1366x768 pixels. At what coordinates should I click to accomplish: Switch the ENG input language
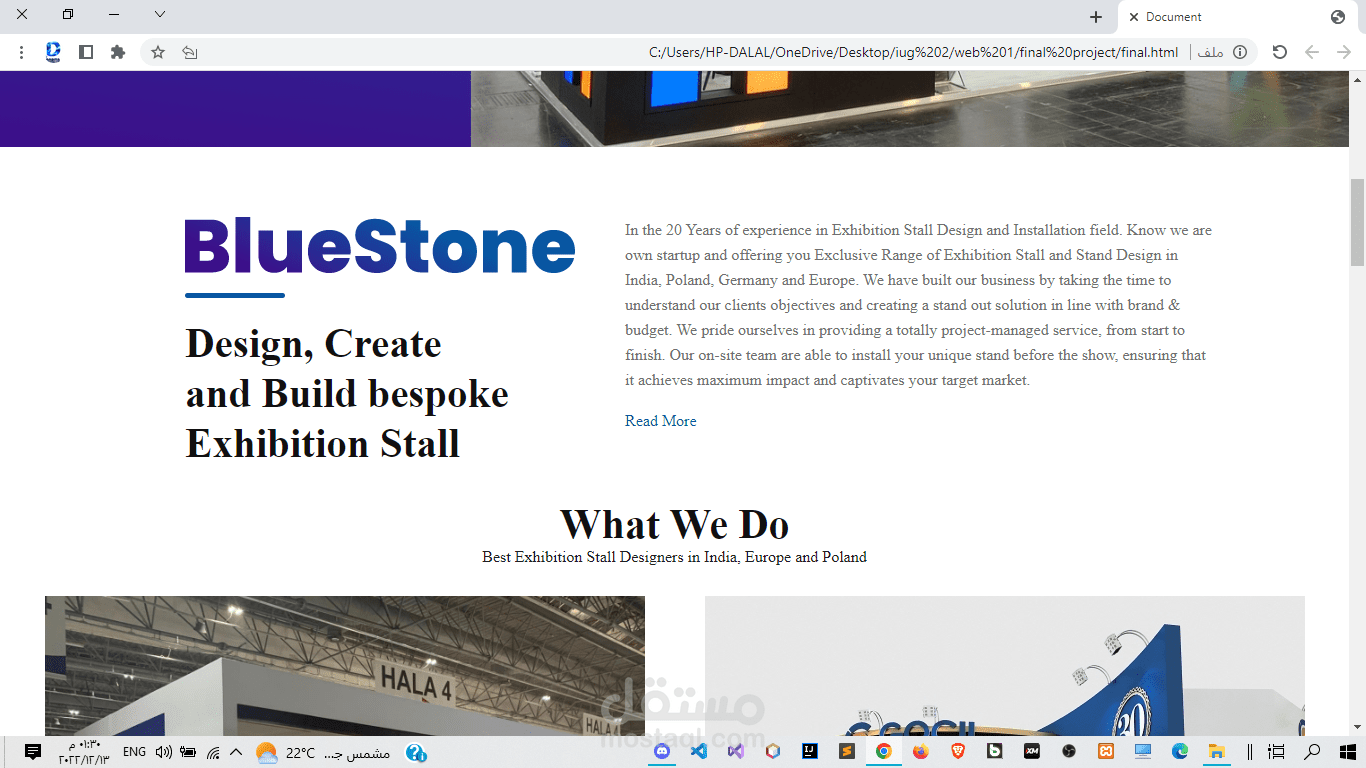click(134, 752)
